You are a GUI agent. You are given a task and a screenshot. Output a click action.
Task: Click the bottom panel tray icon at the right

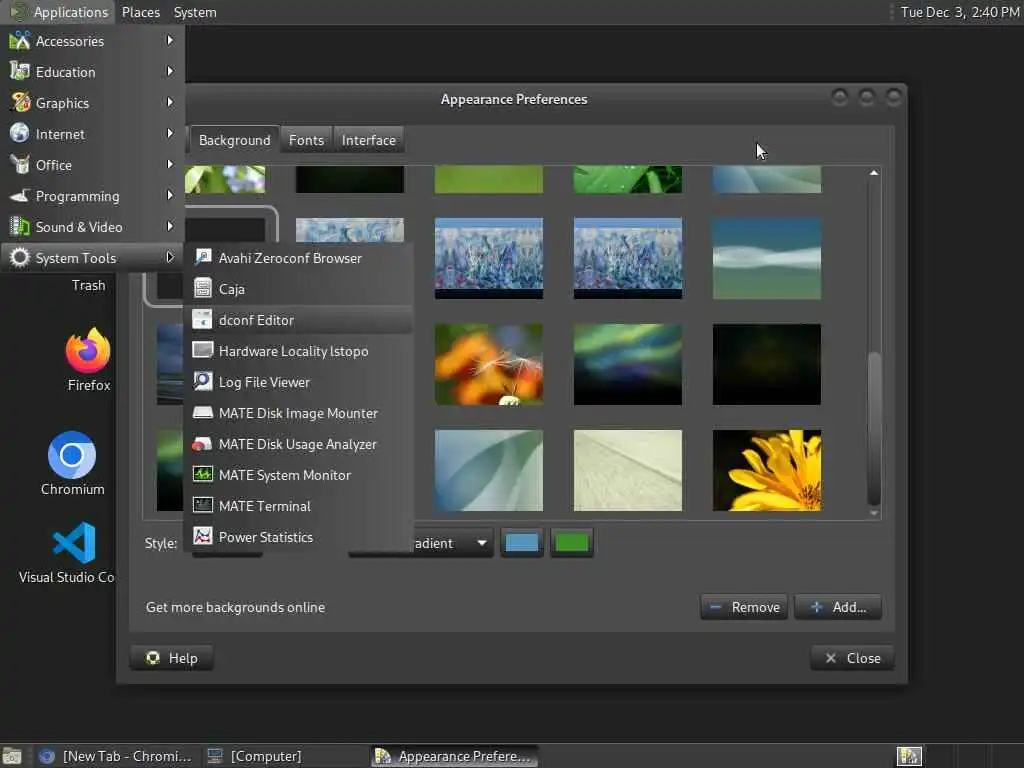909,756
